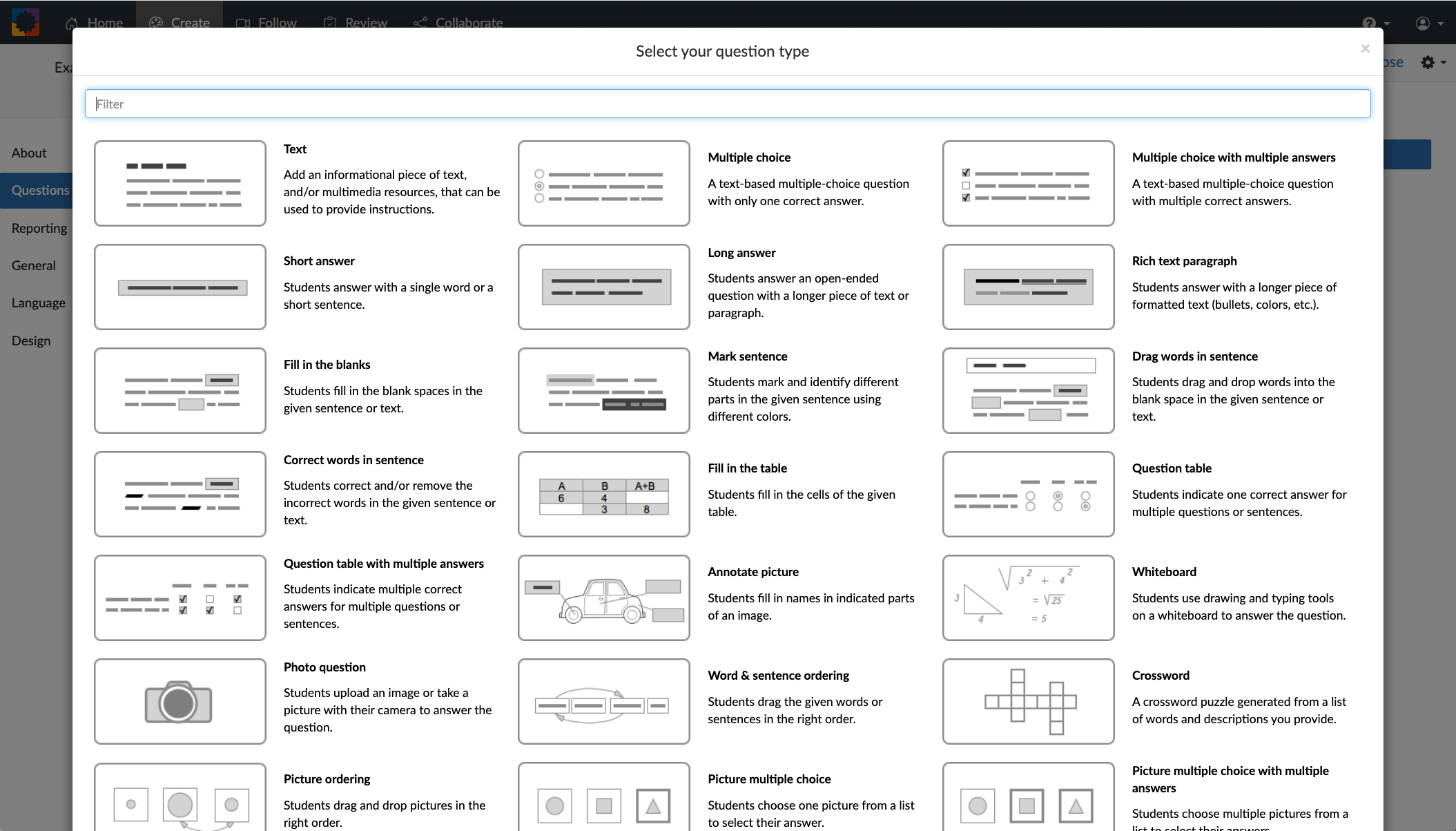Go to the About sidebar section
The image size is (1456, 831).
click(x=29, y=153)
